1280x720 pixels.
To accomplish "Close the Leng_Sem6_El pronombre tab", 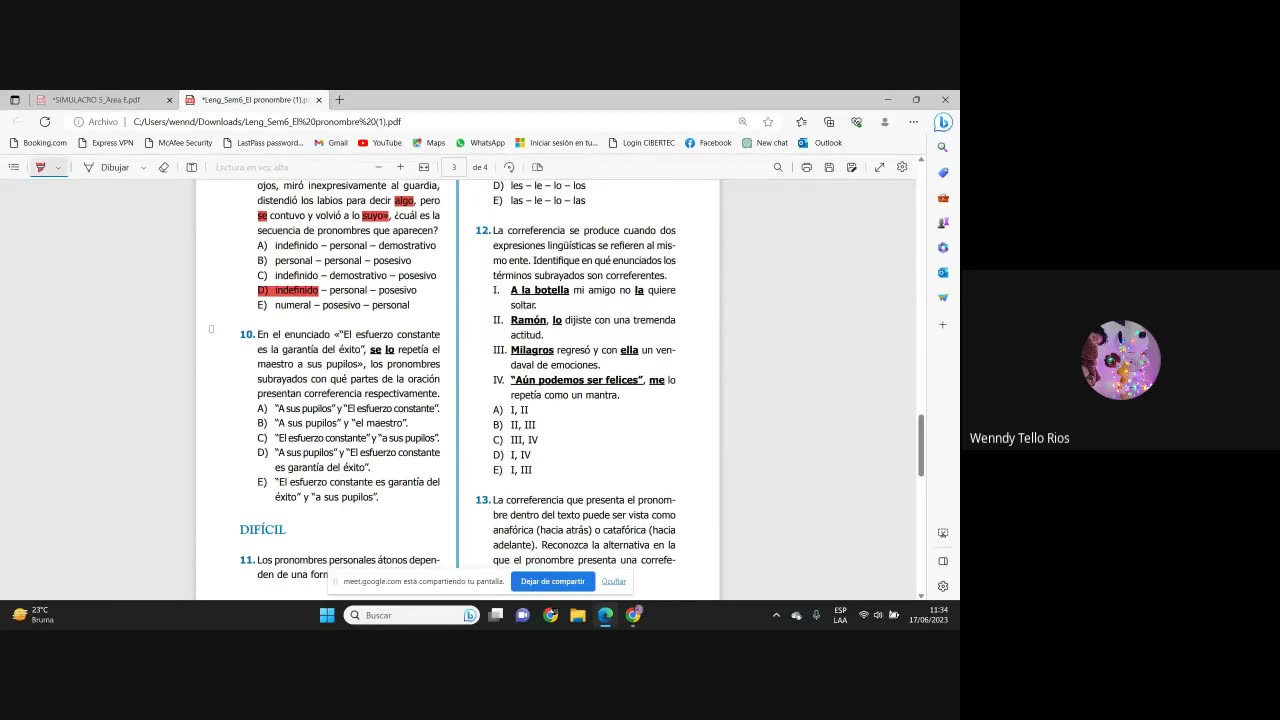I will point(319,100).
